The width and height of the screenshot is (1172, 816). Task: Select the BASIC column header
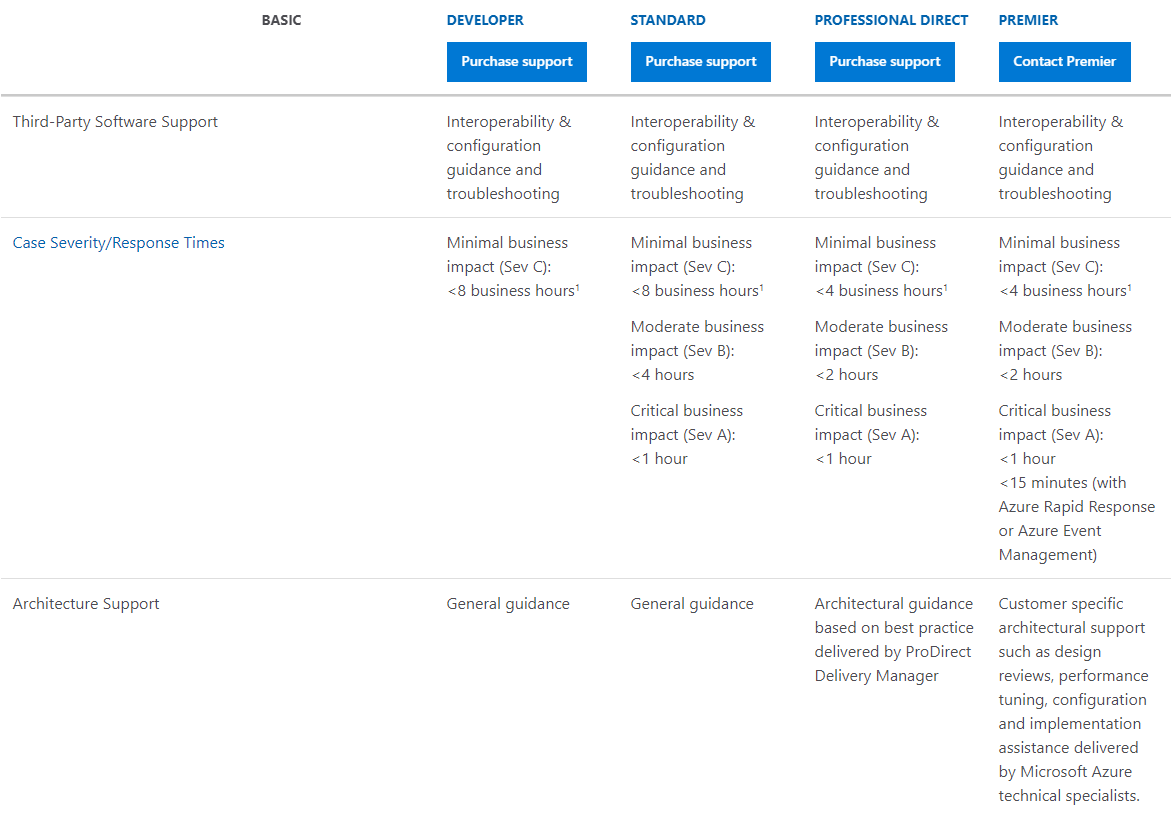point(281,19)
